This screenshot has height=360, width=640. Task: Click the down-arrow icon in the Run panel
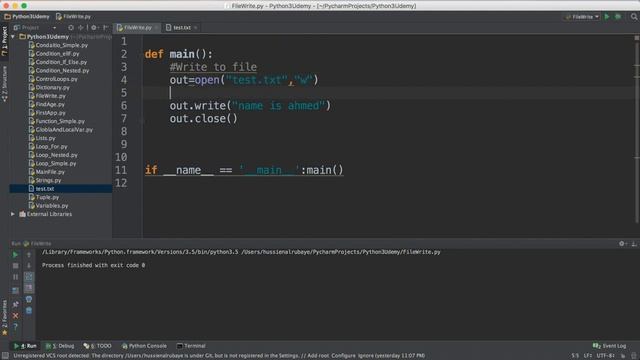[29, 266]
